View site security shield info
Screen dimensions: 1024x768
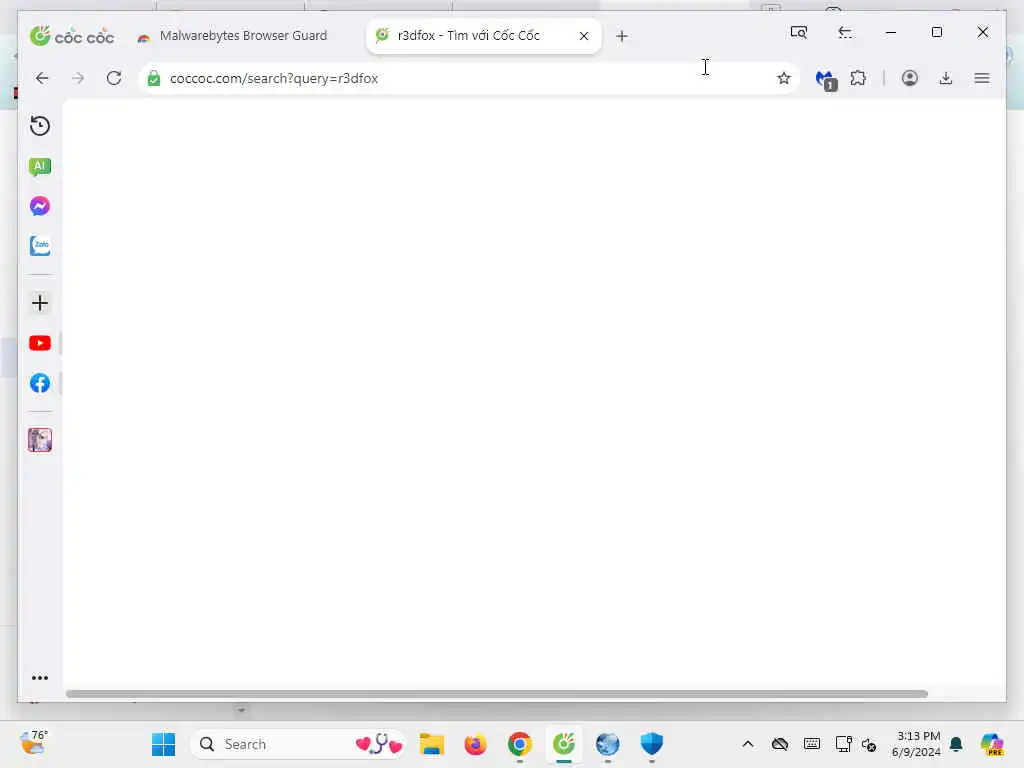coord(154,78)
